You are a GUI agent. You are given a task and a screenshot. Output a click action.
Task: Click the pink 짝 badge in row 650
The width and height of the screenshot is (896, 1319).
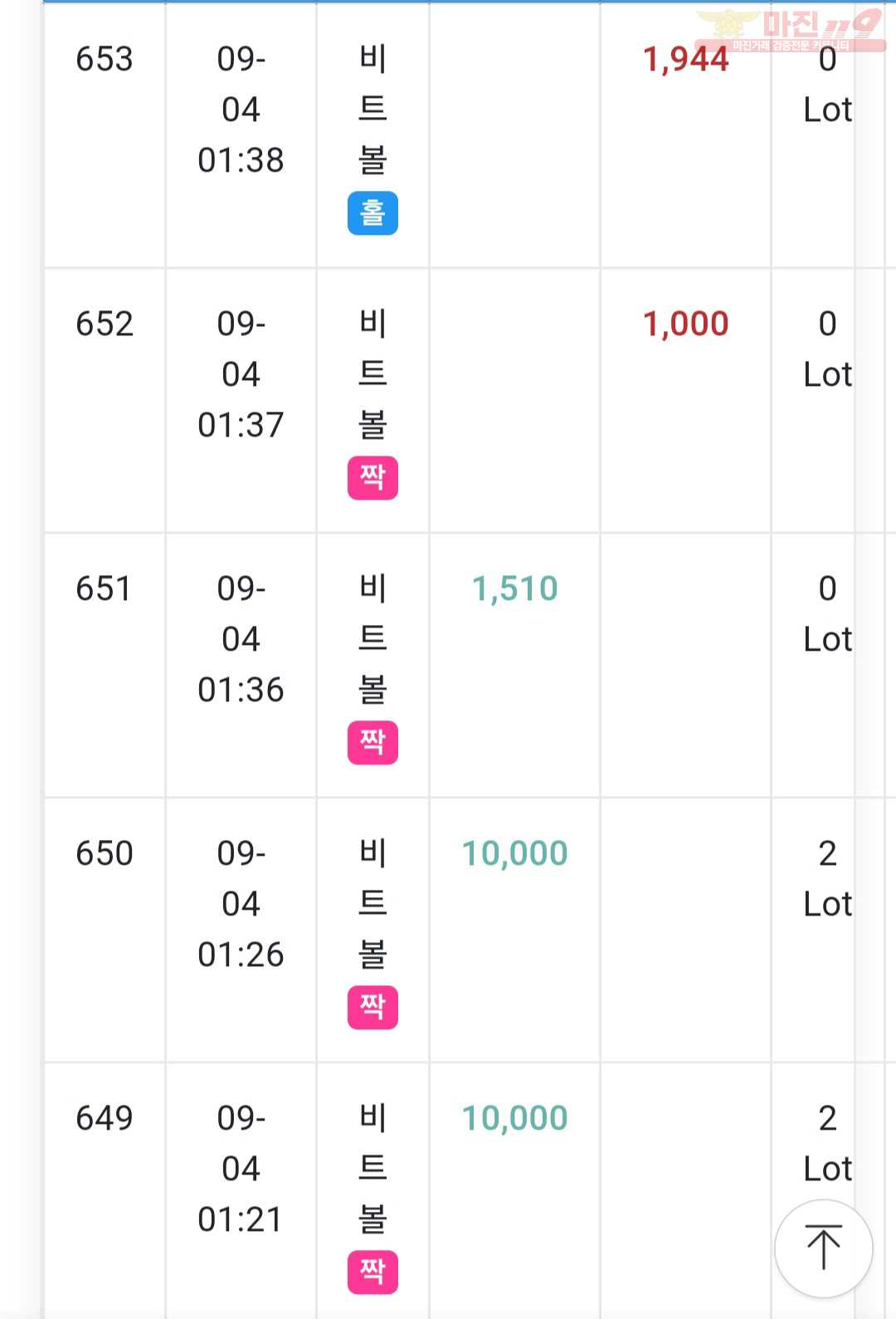pyautogui.click(x=373, y=1008)
